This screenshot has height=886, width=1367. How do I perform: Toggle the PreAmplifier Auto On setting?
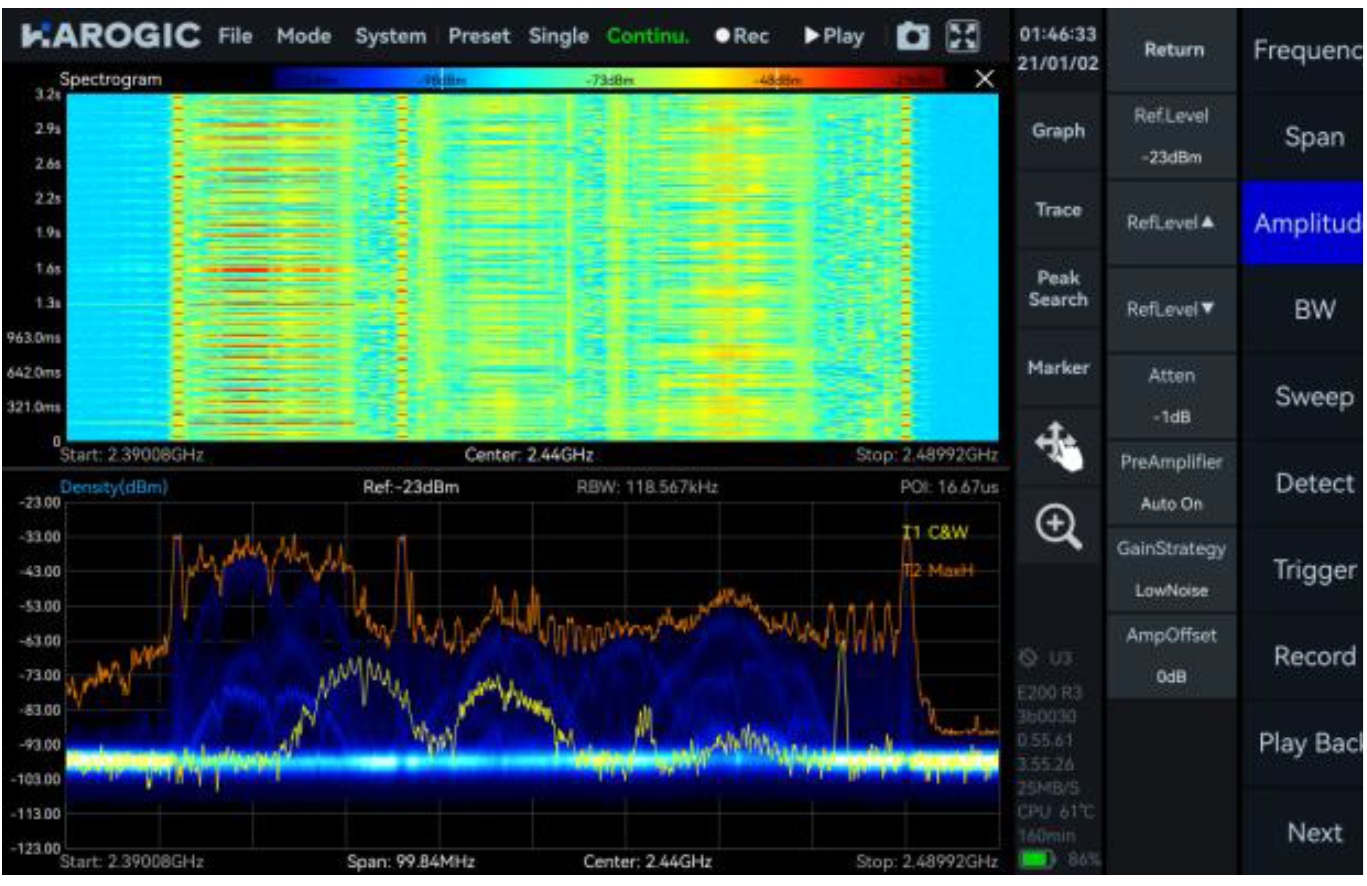point(1172,483)
